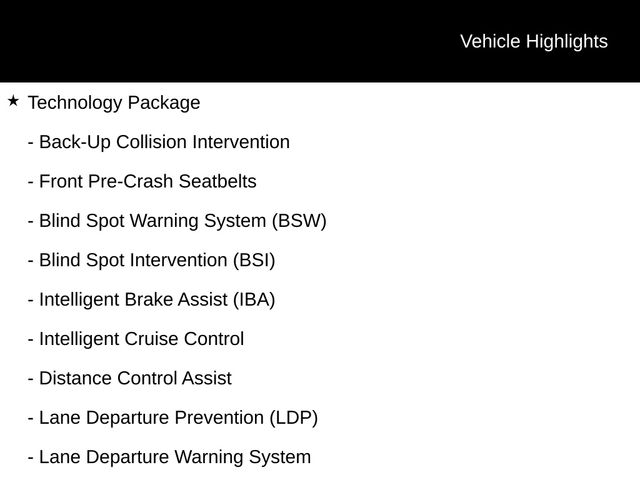The image size is (640, 480).
Task: Click Intelligent Cruise Control entry
Action: [x=136, y=339]
